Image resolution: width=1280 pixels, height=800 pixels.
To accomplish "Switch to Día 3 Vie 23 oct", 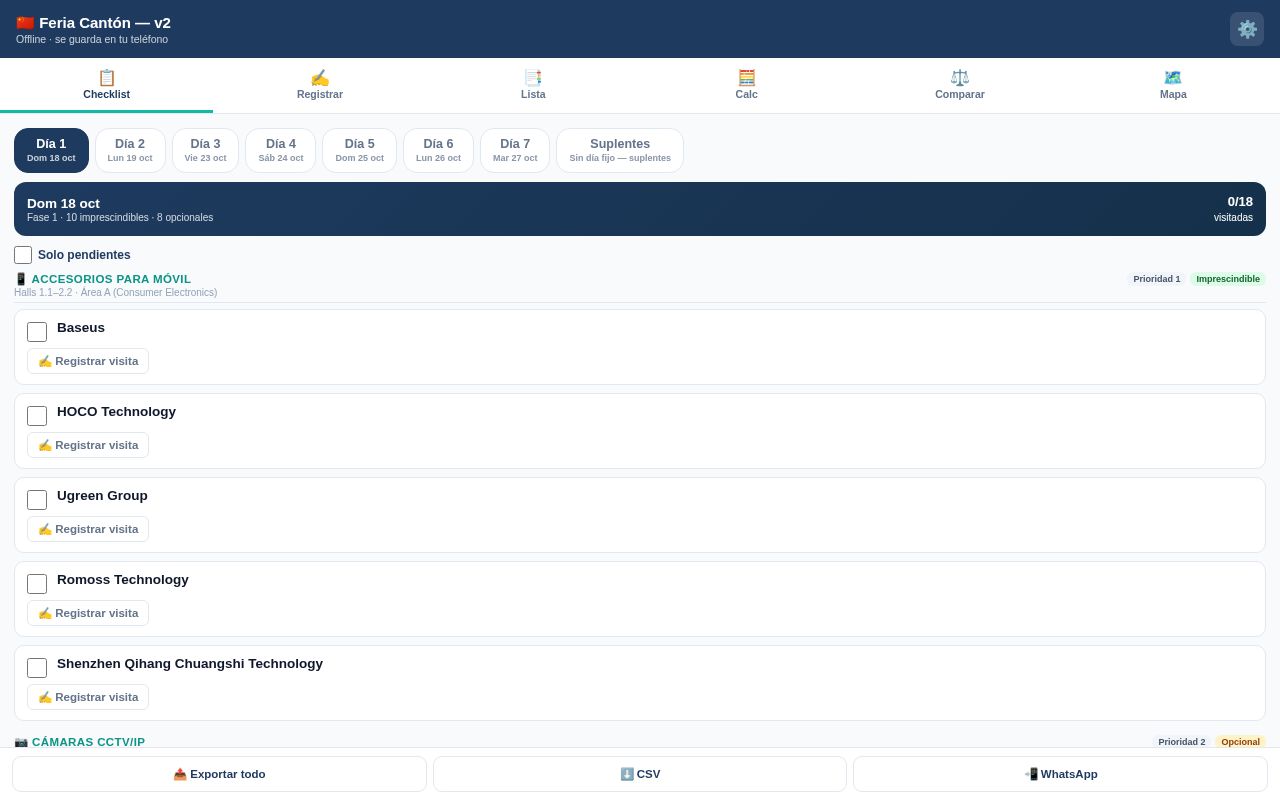I will point(205,150).
